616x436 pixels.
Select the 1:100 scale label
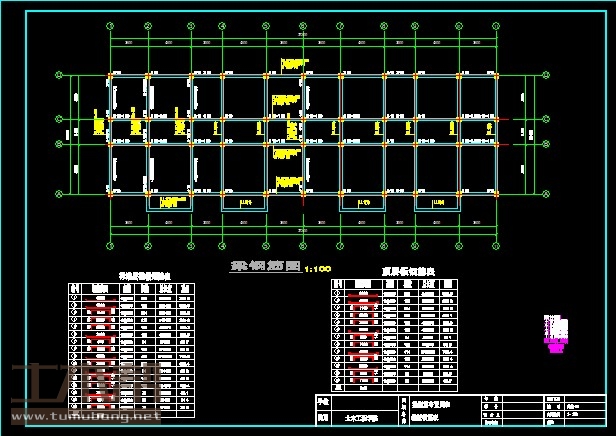[x=318, y=270]
